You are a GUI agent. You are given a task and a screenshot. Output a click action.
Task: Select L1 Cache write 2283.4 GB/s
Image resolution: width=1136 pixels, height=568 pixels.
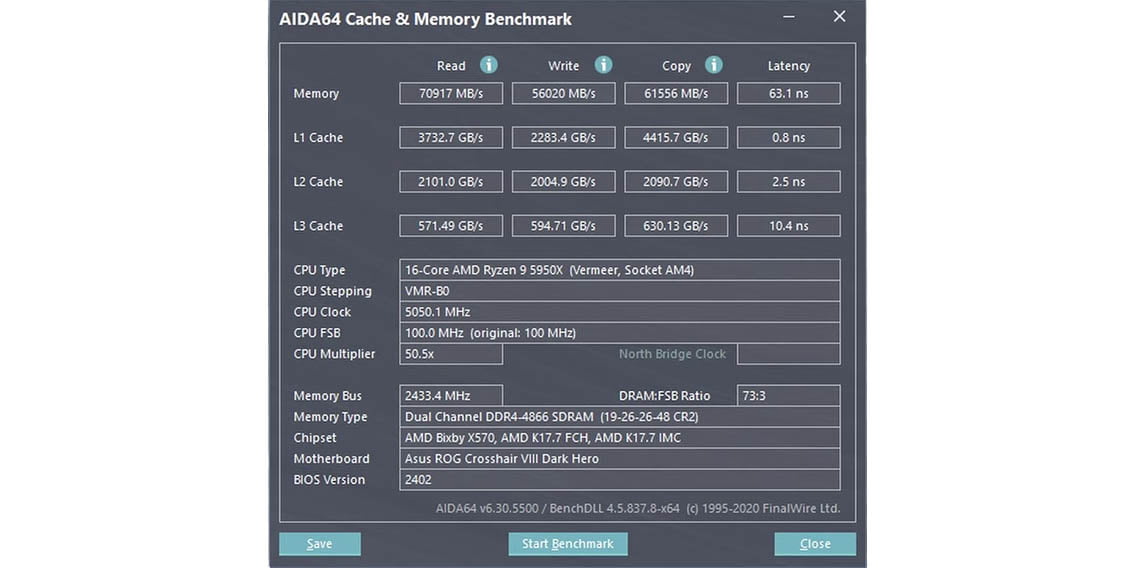coord(564,138)
